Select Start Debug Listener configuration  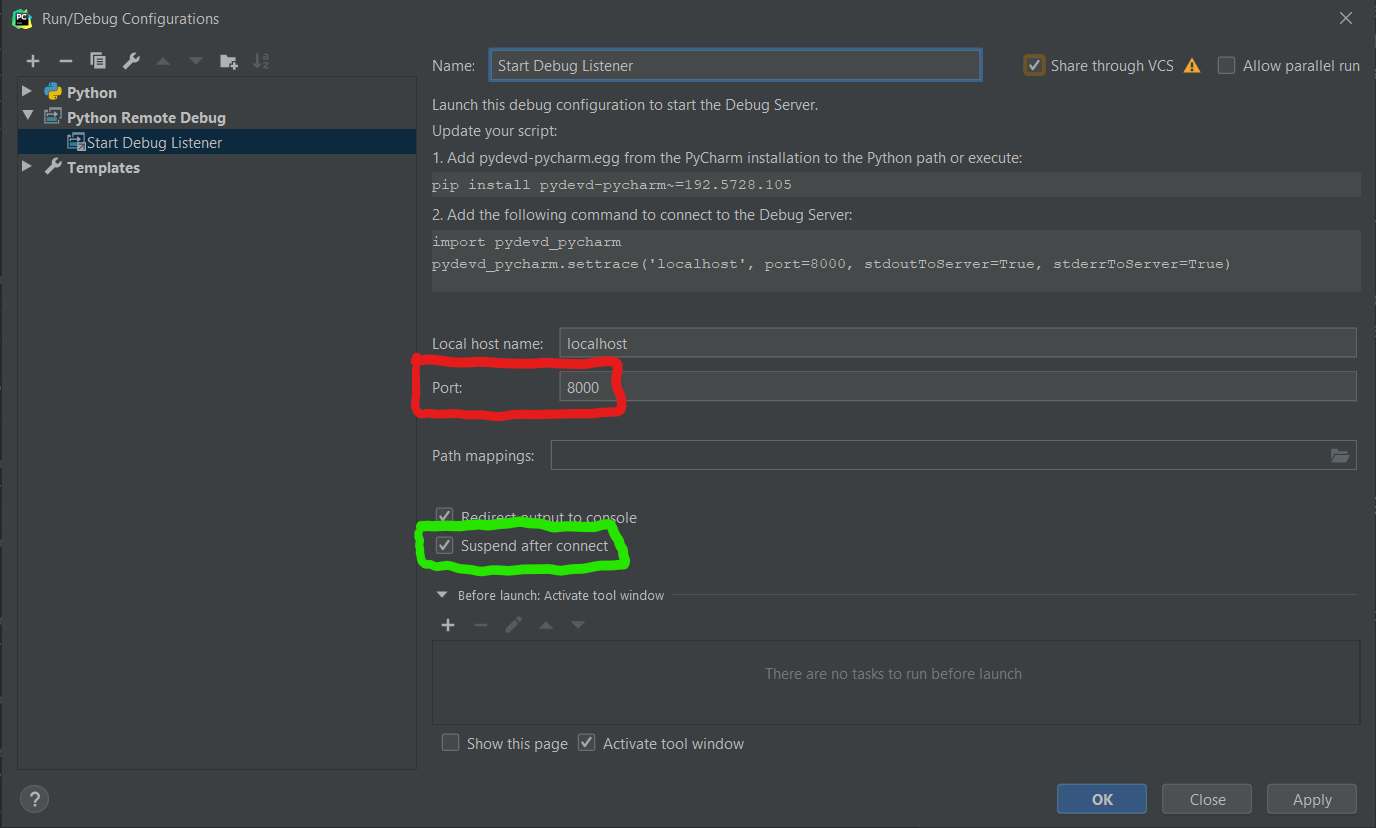(217, 142)
